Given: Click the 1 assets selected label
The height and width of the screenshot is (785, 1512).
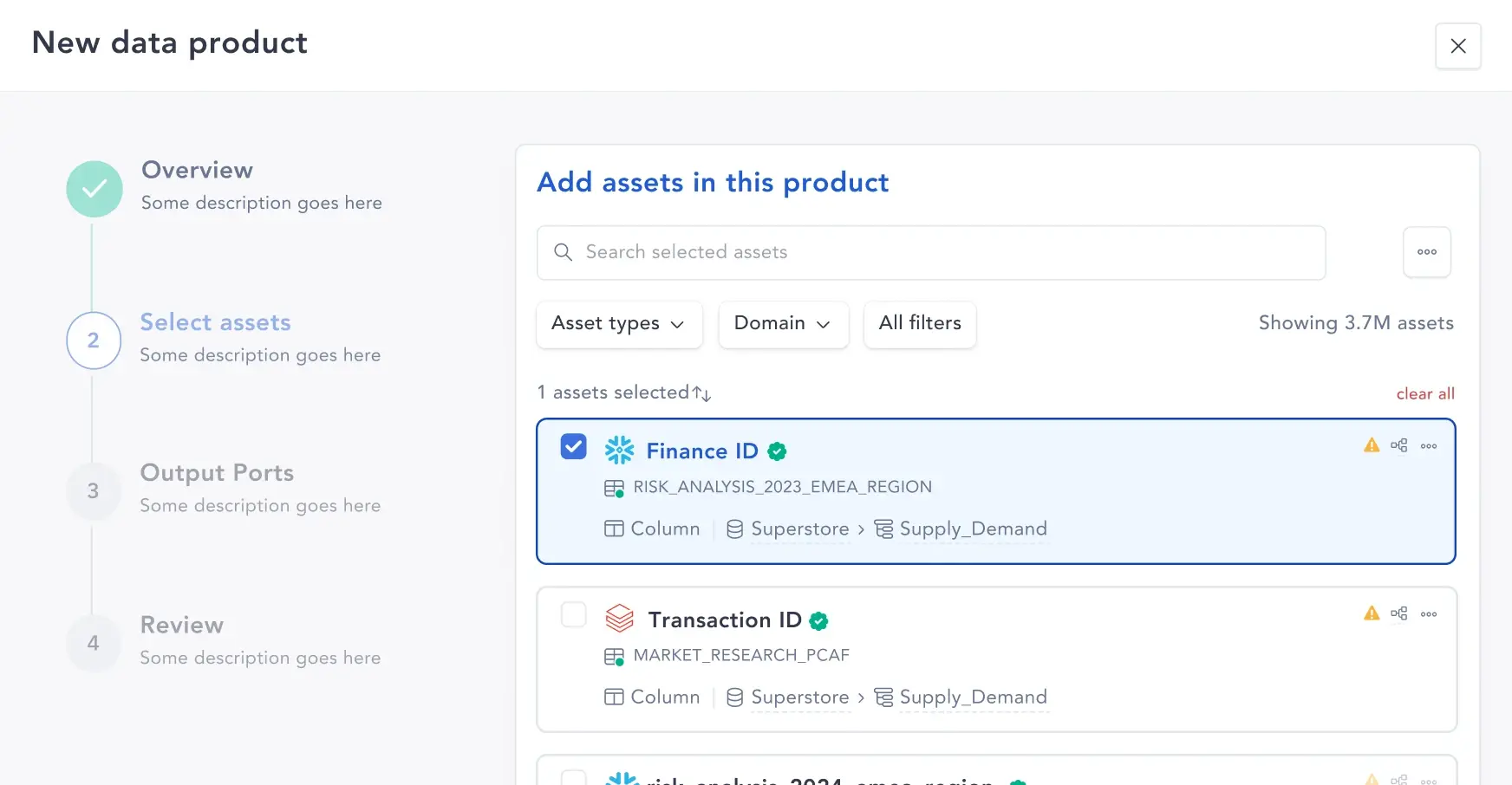Looking at the screenshot, I should click(613, 392).
